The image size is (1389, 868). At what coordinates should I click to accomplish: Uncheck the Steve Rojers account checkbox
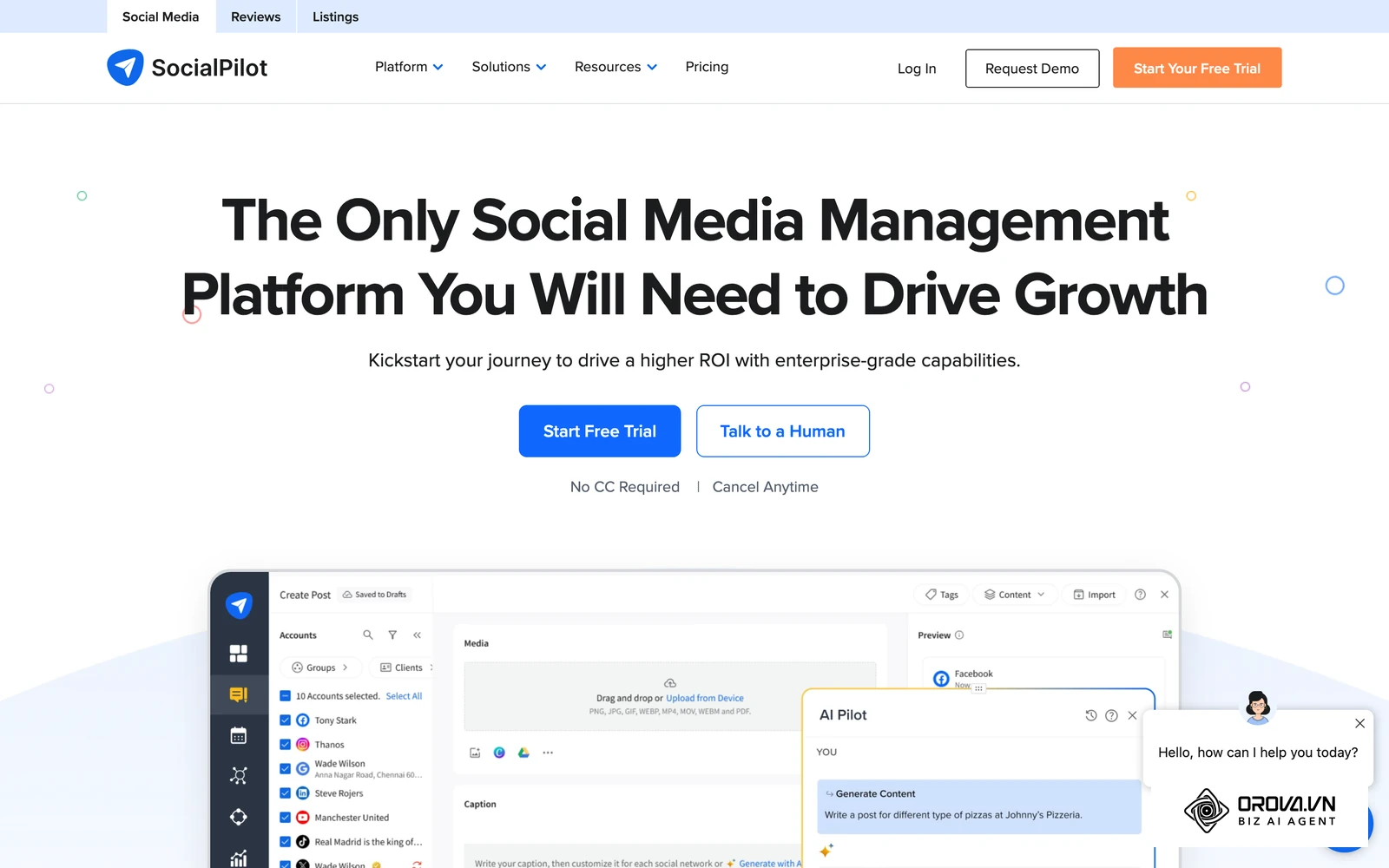click(285, 792)
